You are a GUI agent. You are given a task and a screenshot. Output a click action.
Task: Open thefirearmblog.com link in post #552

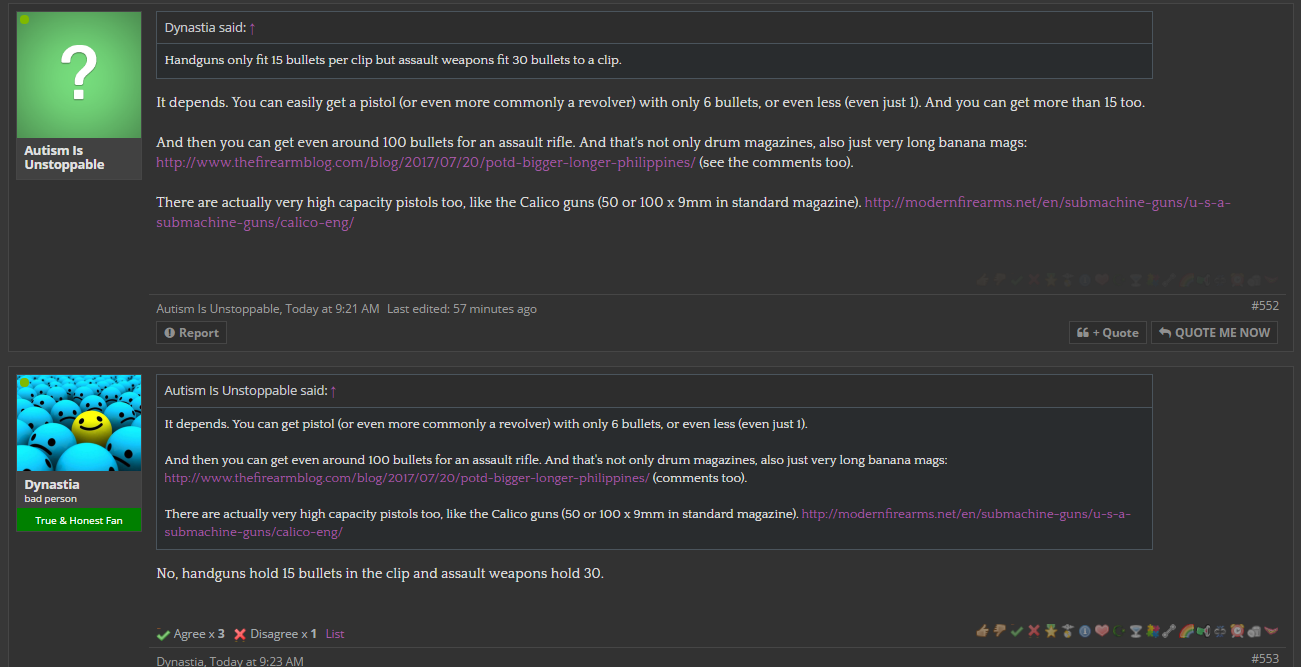point(425,162)
